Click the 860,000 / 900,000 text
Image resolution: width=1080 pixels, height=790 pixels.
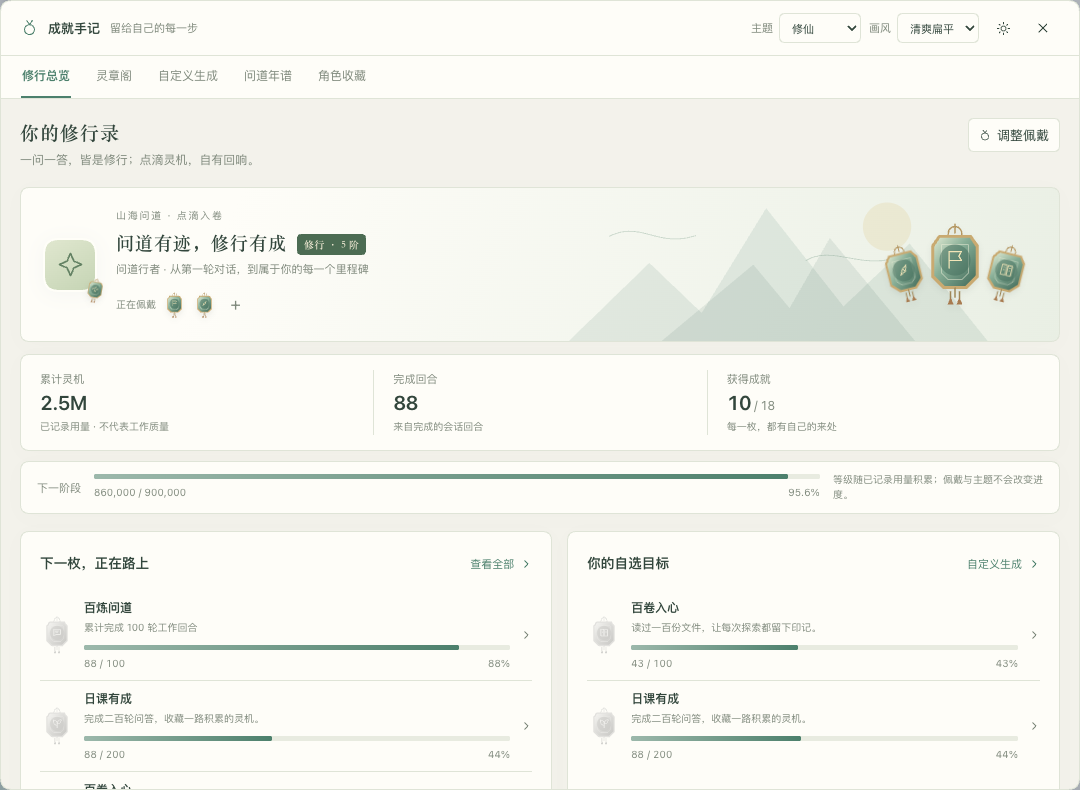pyautogui.click(x=140, y=492)
